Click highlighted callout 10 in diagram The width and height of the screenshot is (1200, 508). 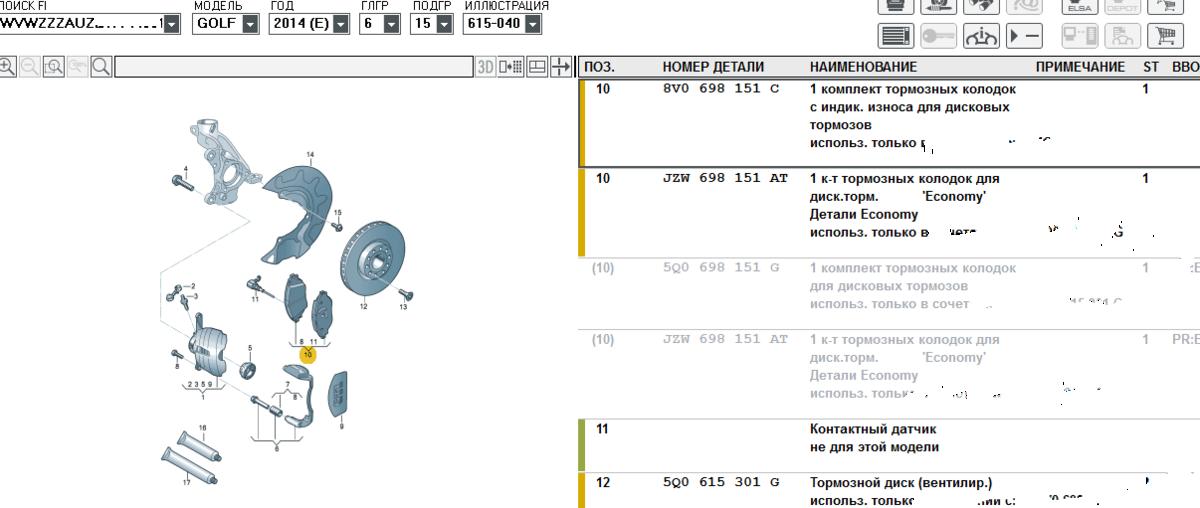[308, 354]
